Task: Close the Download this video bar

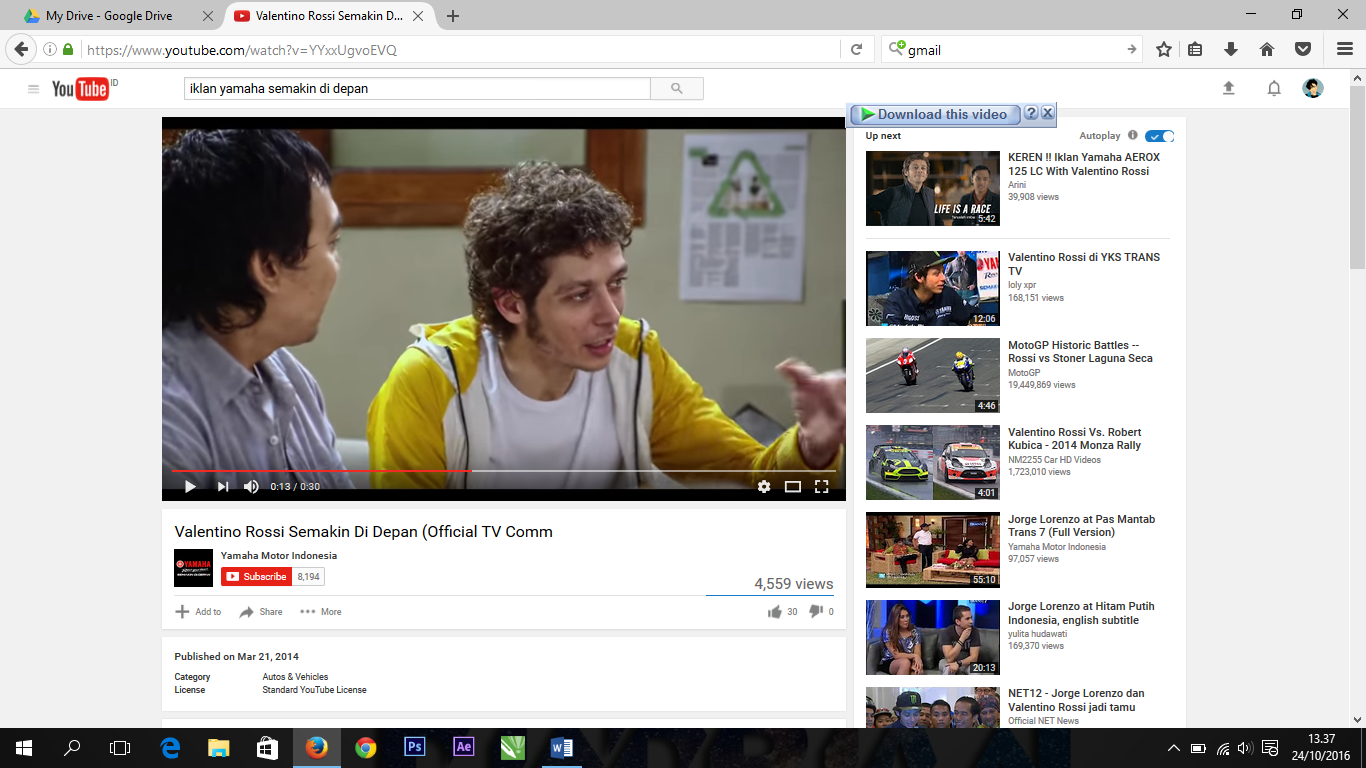Action: 1047,113
